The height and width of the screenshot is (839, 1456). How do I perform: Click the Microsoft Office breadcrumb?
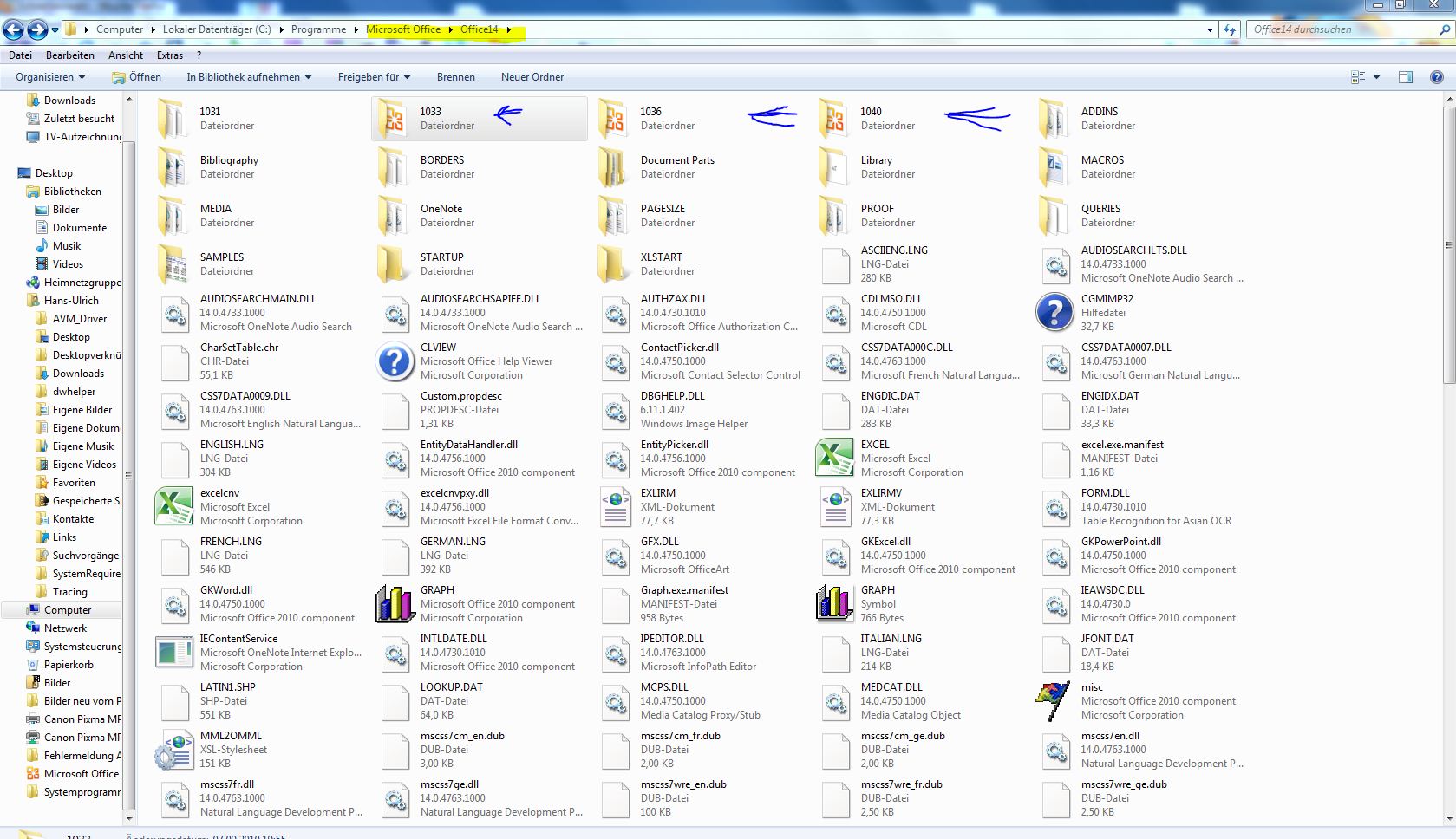pyautogui.click(x=403, y=29)
